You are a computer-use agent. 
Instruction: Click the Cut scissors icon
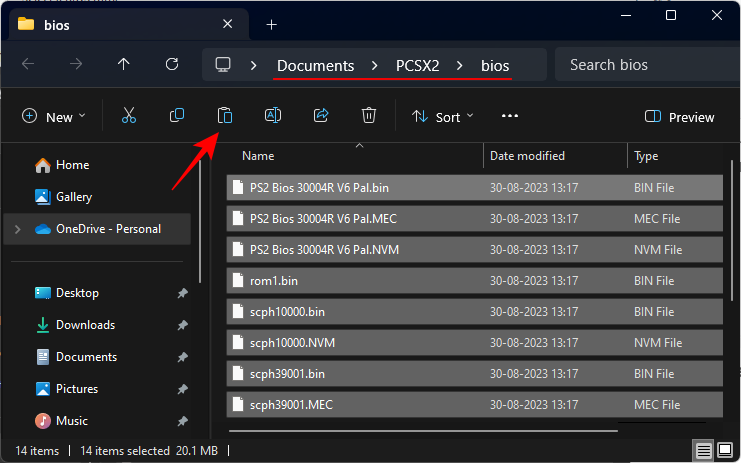[129, 115]
